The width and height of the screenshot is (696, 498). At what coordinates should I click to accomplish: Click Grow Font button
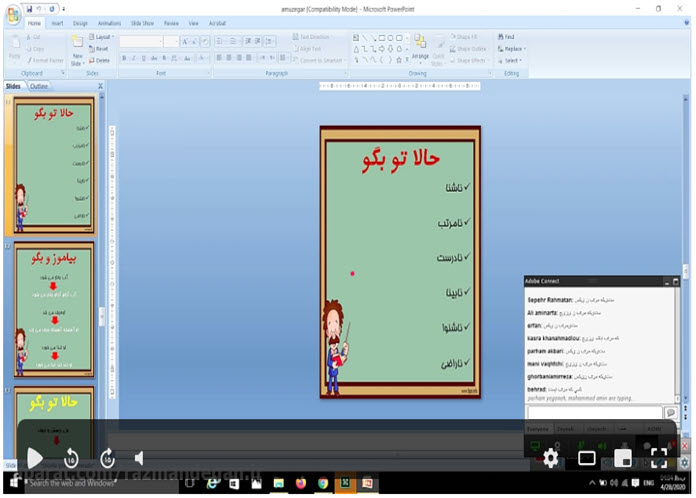coord(185,42)
